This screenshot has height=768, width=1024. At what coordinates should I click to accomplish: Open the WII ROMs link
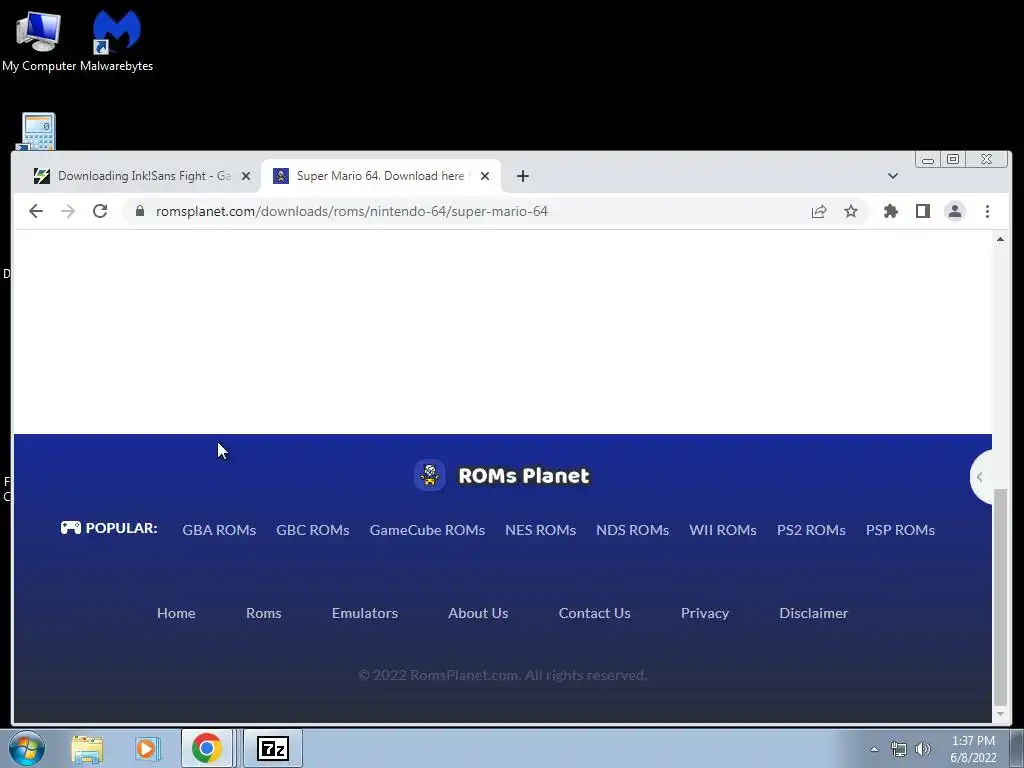722,530
